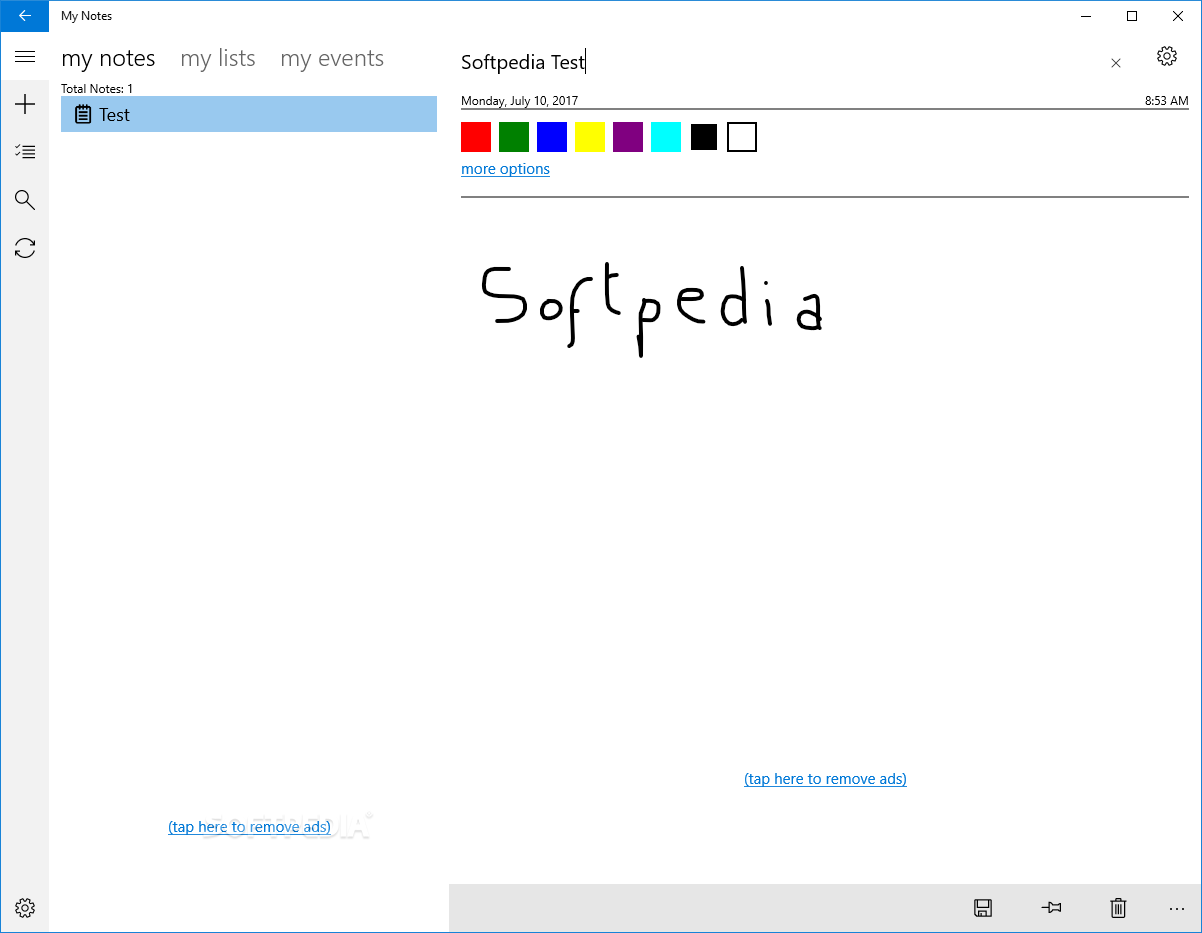1202x933 pixels.
Task: Click the Total Notes: 1 label
Action: 97,89
